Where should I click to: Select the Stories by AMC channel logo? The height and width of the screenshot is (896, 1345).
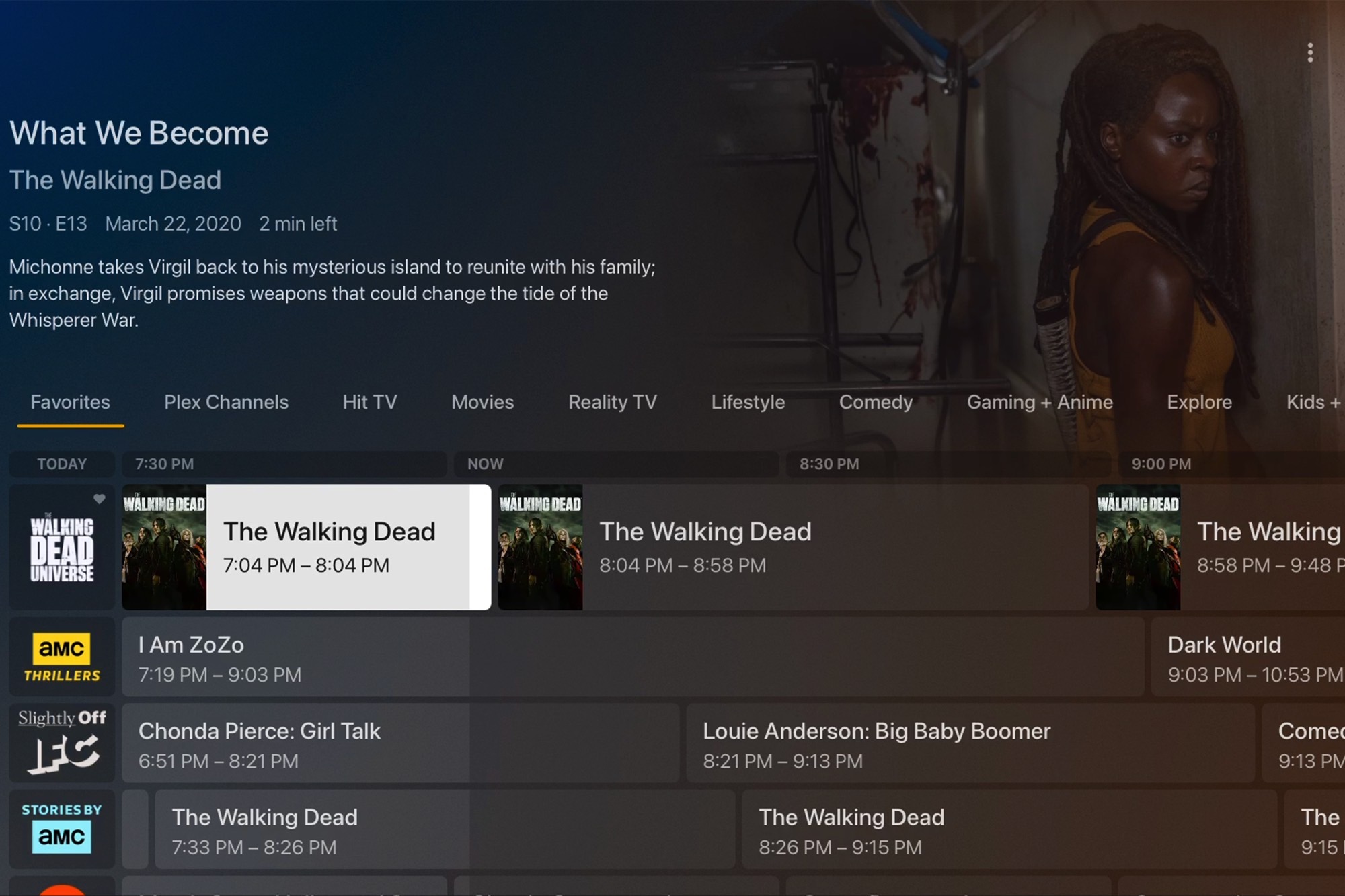tap(62, 829)
